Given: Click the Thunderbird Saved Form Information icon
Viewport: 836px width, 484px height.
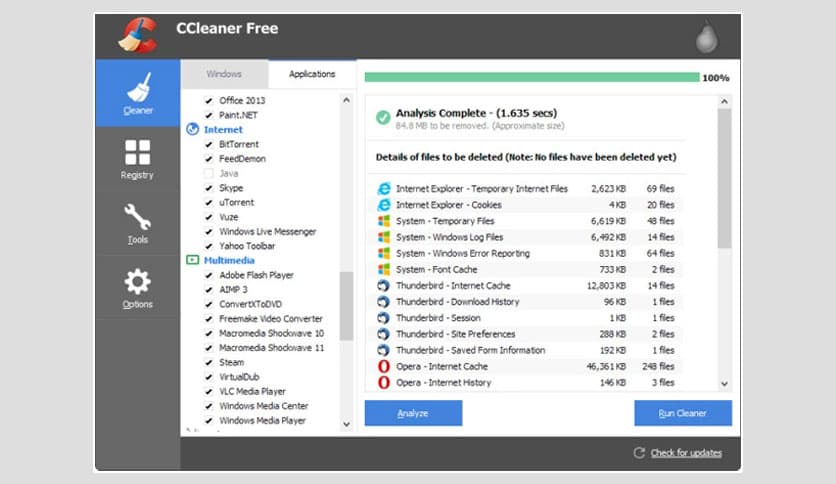Looking at the screenshot, I should pyautogui.click(x=384, y=350).
